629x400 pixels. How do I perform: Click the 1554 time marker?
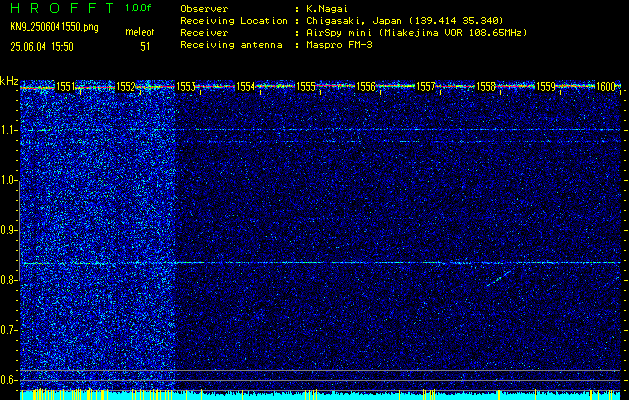(246, 86)
